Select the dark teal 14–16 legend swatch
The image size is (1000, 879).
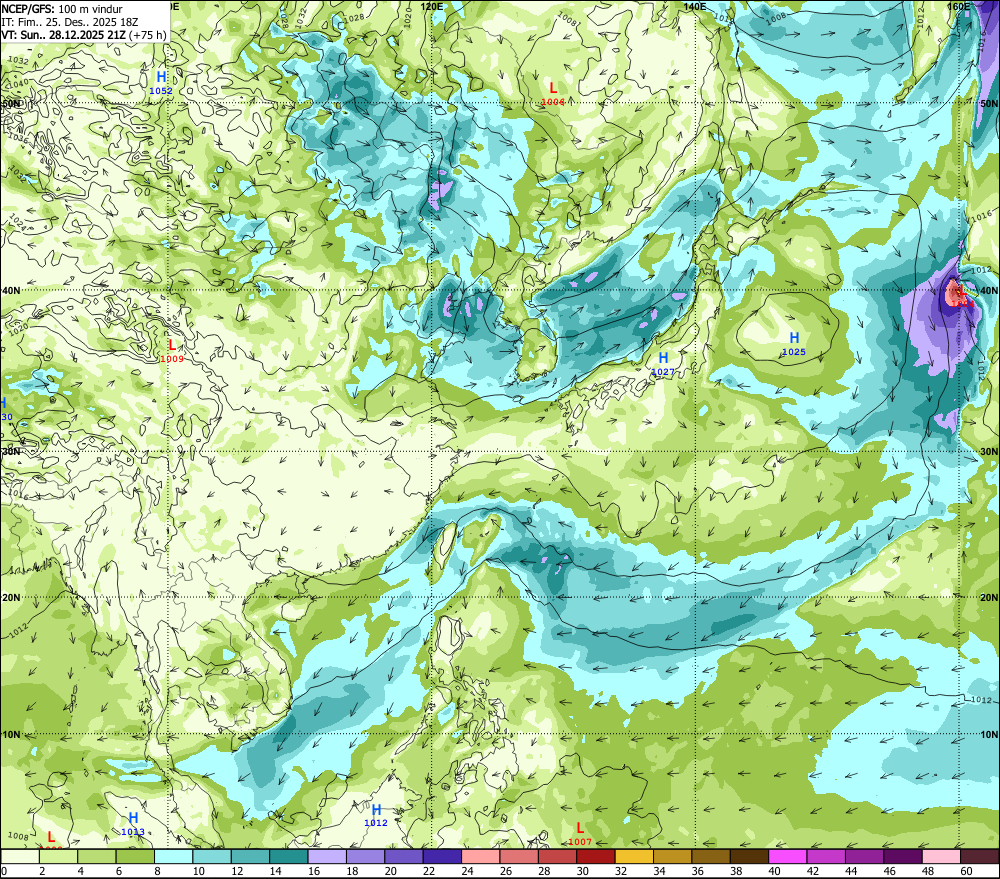(289, 856)
